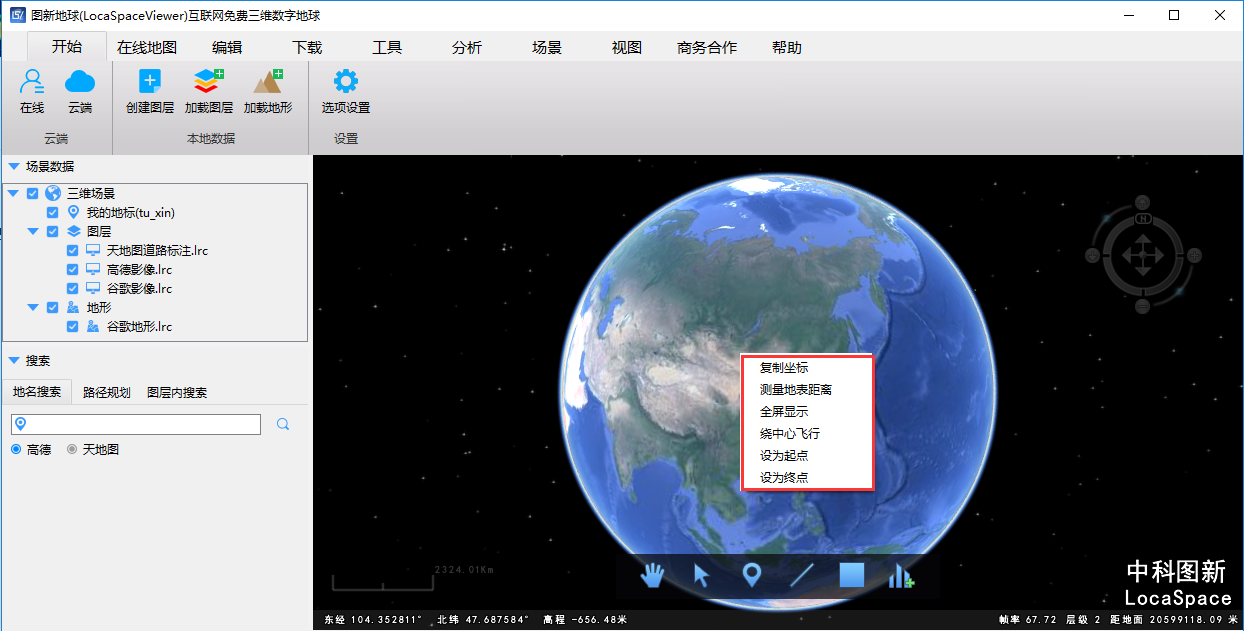Toggle the 图层 group checkbox
The height and width of the screenshot is (631, 1244).
pos(53,231)
